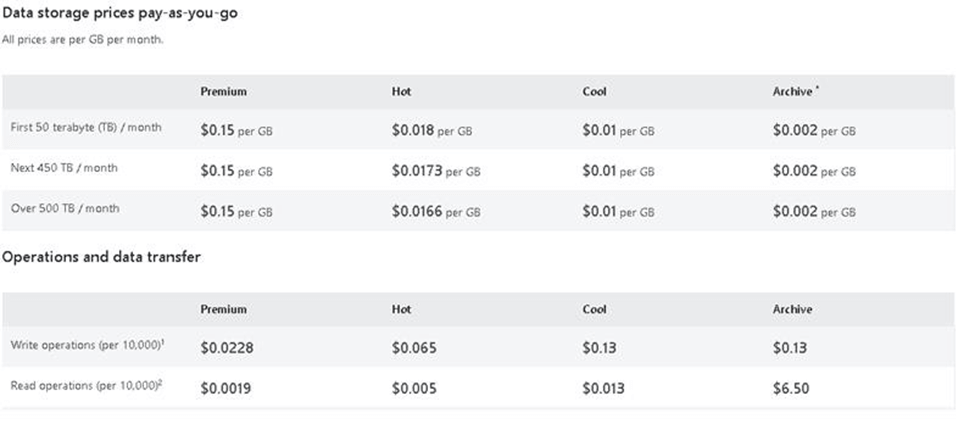Select the $0.0228 Premium write operations price

(x=228, y=348)
